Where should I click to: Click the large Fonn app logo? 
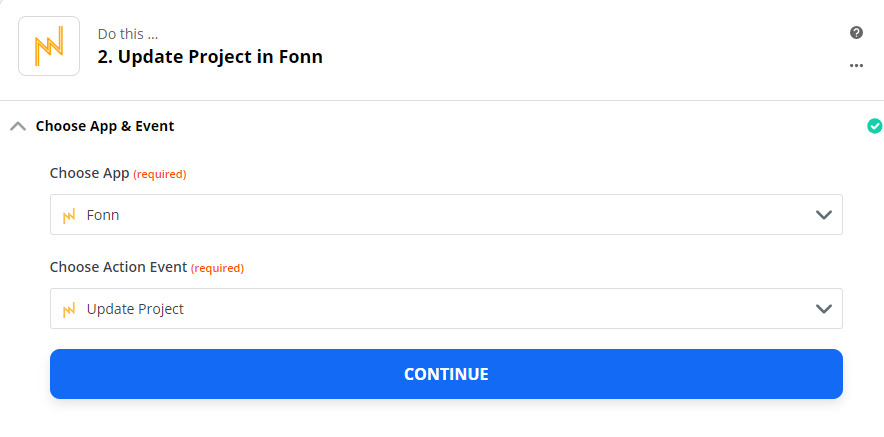[x=49, y=46]
